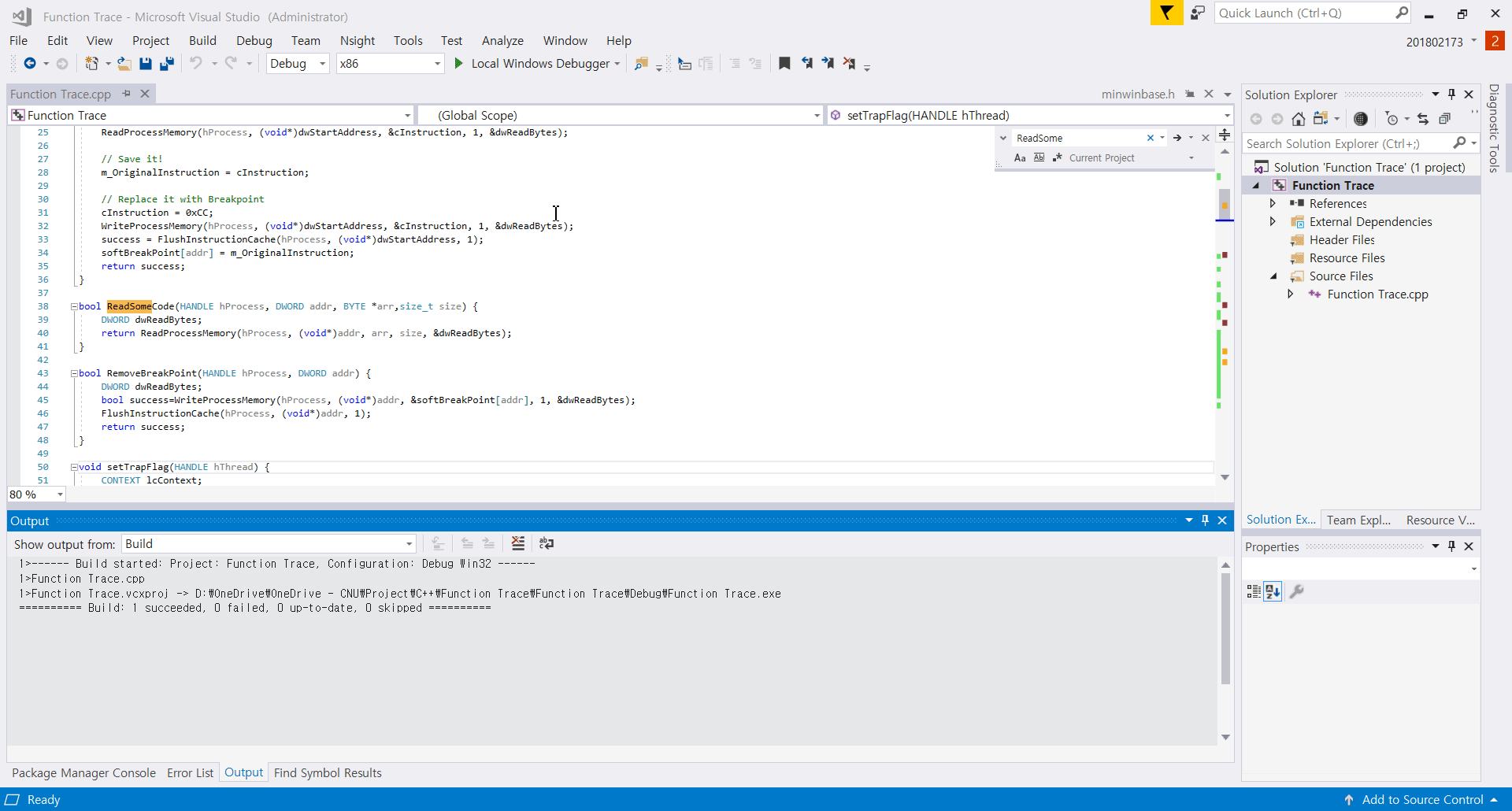Create a new project from the toolbar
The height and width of the screenshot is (811, 1512).
point(92,64)
